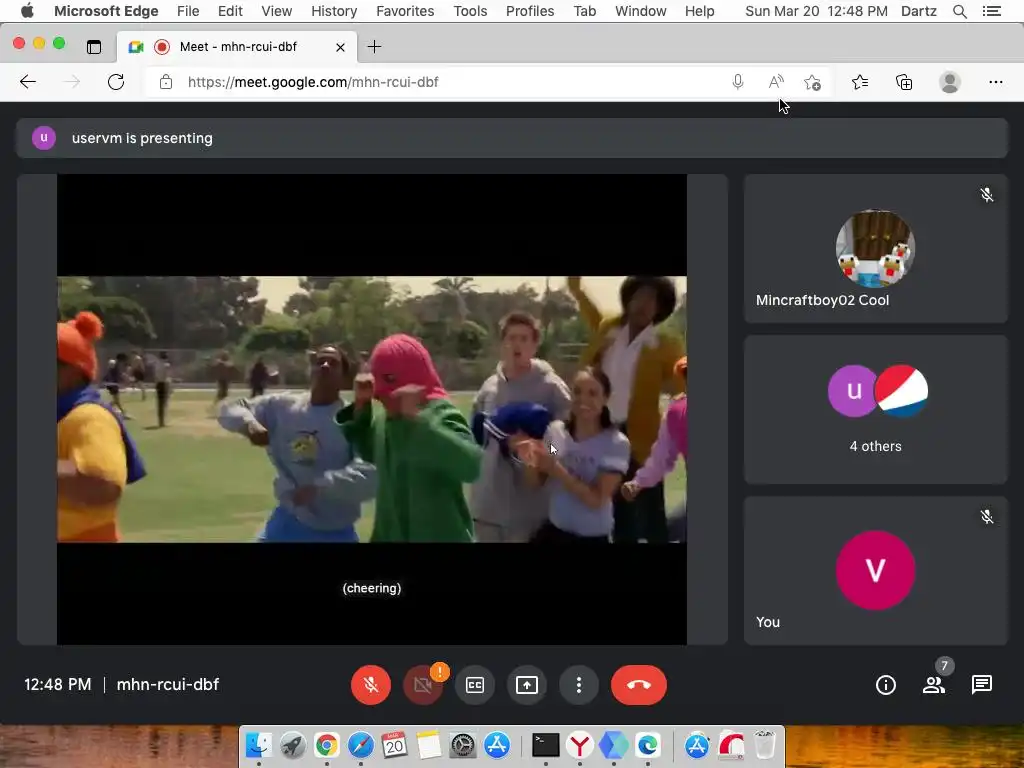Open the Window menu

[x=641, y=11]
